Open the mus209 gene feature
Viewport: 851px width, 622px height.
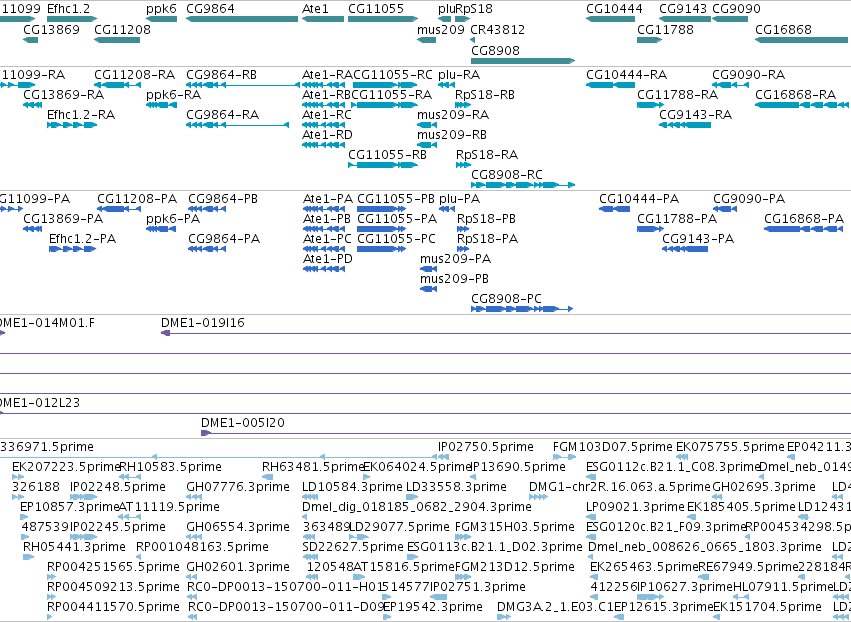(426, 40)
